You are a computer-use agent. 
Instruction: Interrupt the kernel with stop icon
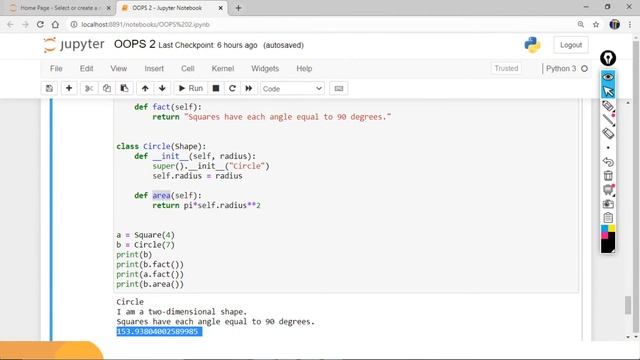pos(216,89)
